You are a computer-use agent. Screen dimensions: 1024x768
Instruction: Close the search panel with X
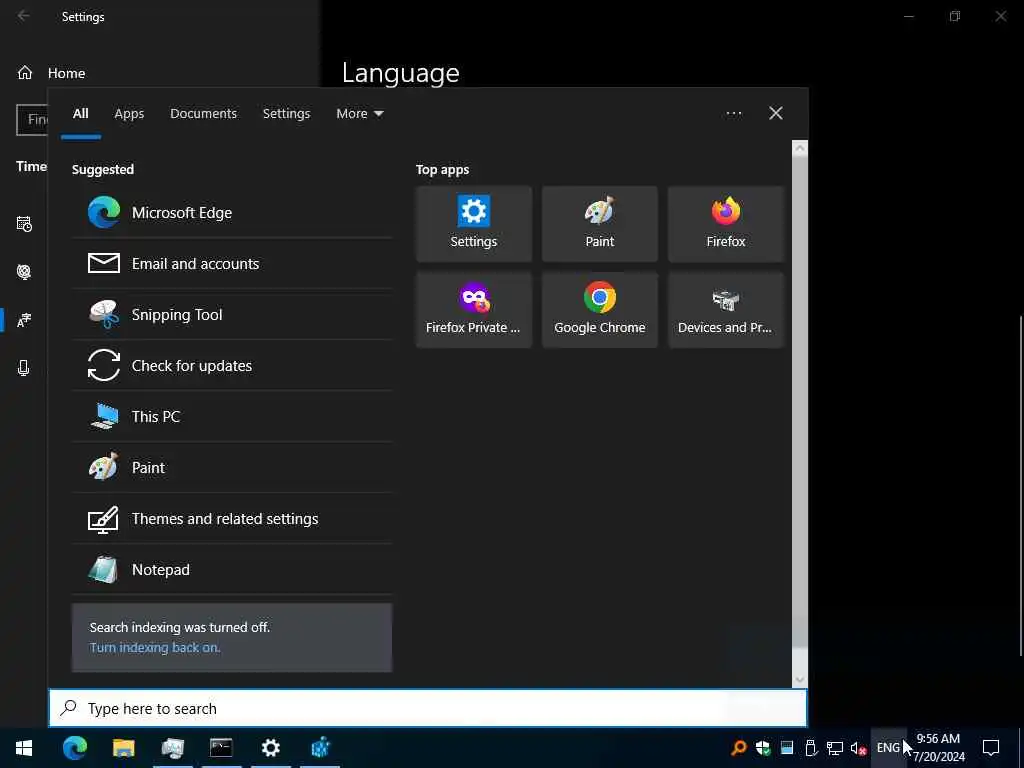tap(775, 114)
